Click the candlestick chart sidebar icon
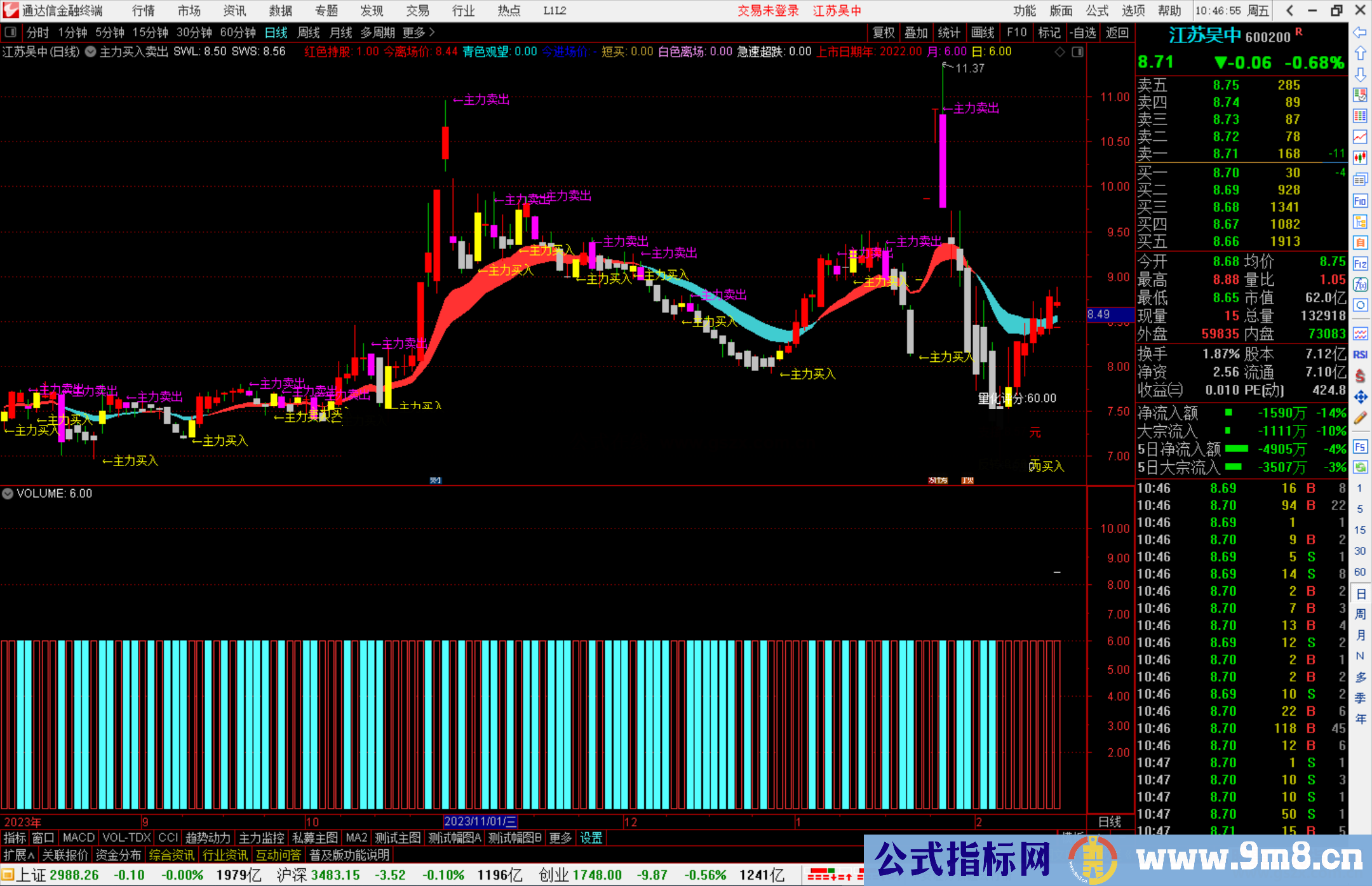The height and width of the screenshot is (886, 1372). pos(1360,158)
